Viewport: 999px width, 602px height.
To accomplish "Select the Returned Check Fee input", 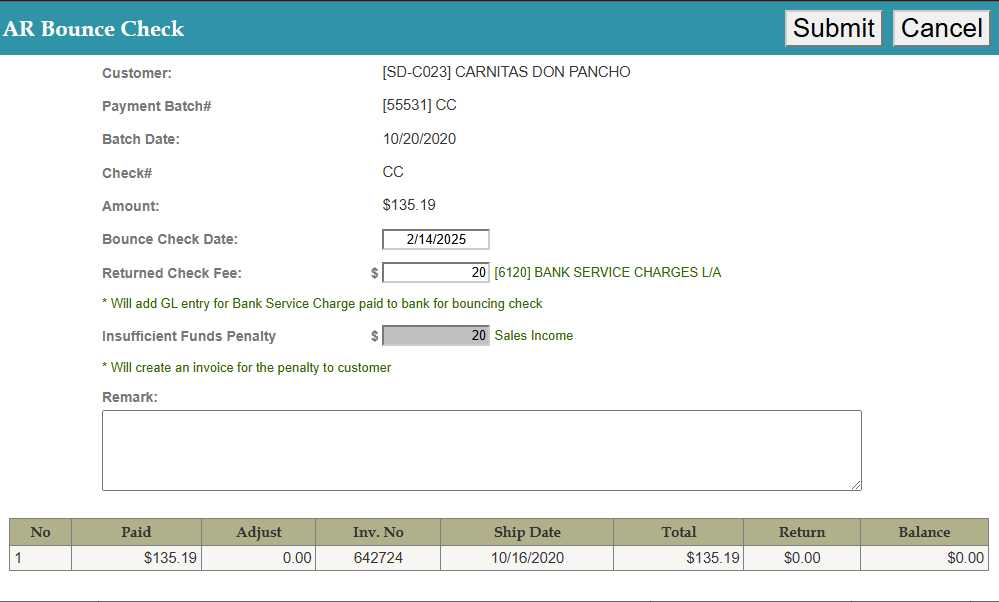I will 436,273.
